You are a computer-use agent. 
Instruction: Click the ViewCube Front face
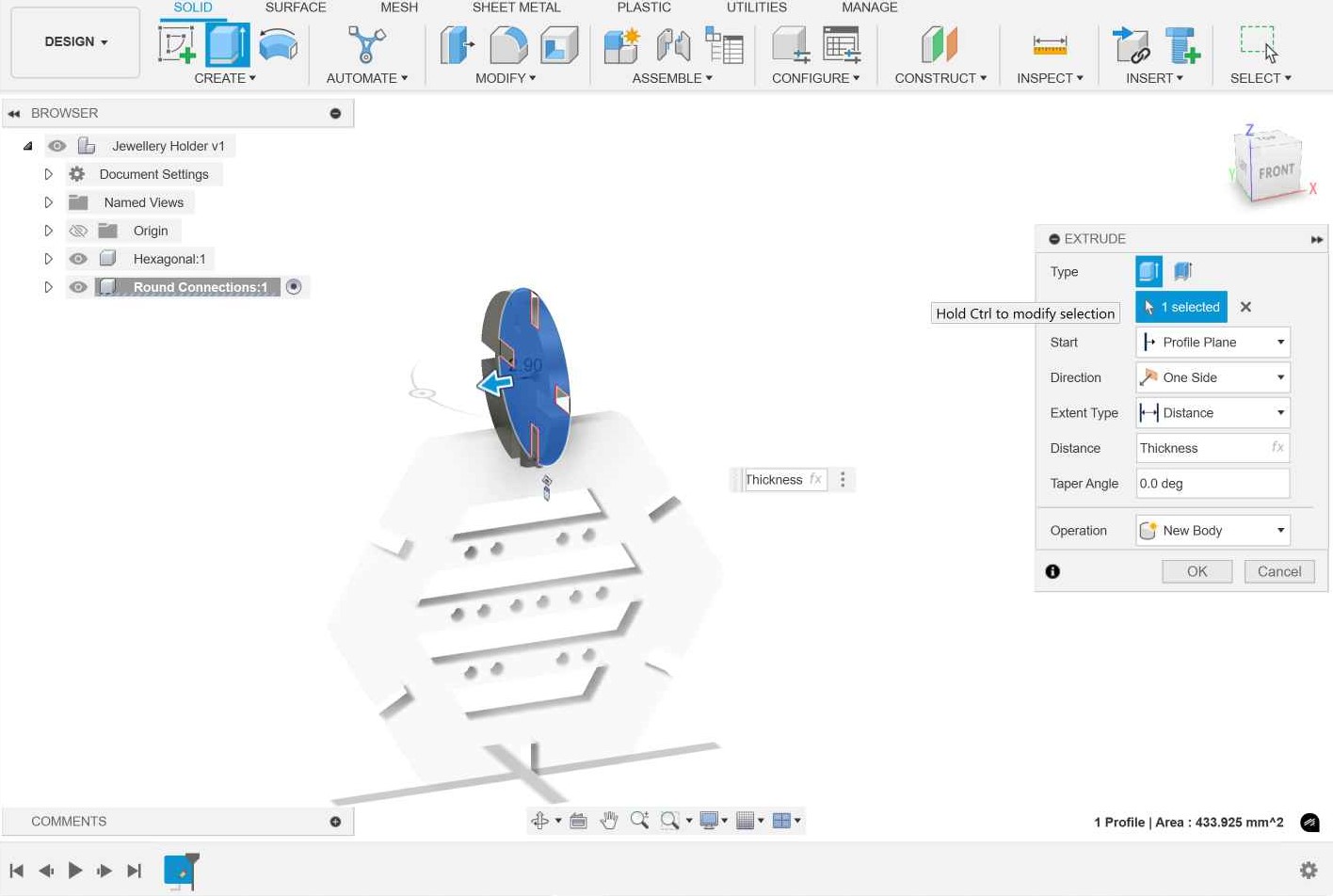1277,171
